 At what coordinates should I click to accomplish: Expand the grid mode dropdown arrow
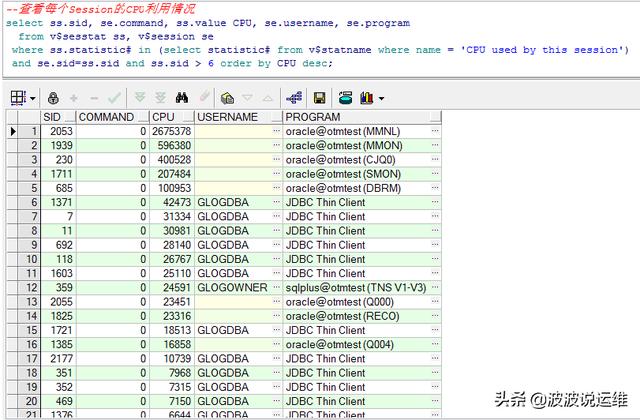click(x=33, y=98)
